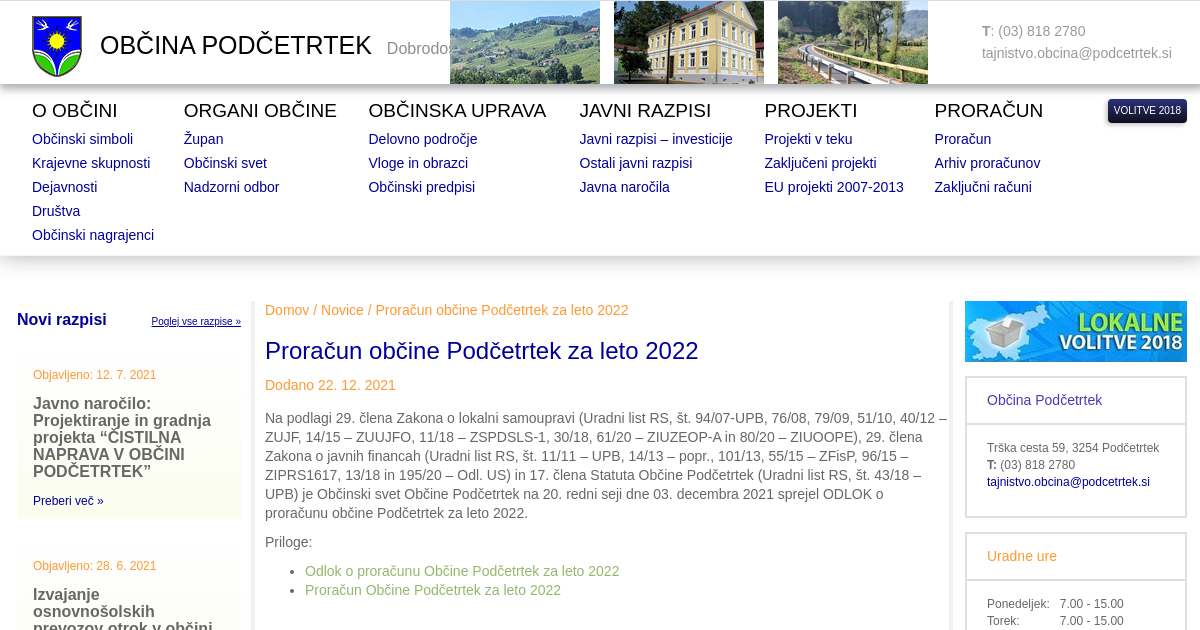Viewport: 1200px width, 630px height.
Task: Open Odlok o proračunu attachment link
Action: point(462,571)
